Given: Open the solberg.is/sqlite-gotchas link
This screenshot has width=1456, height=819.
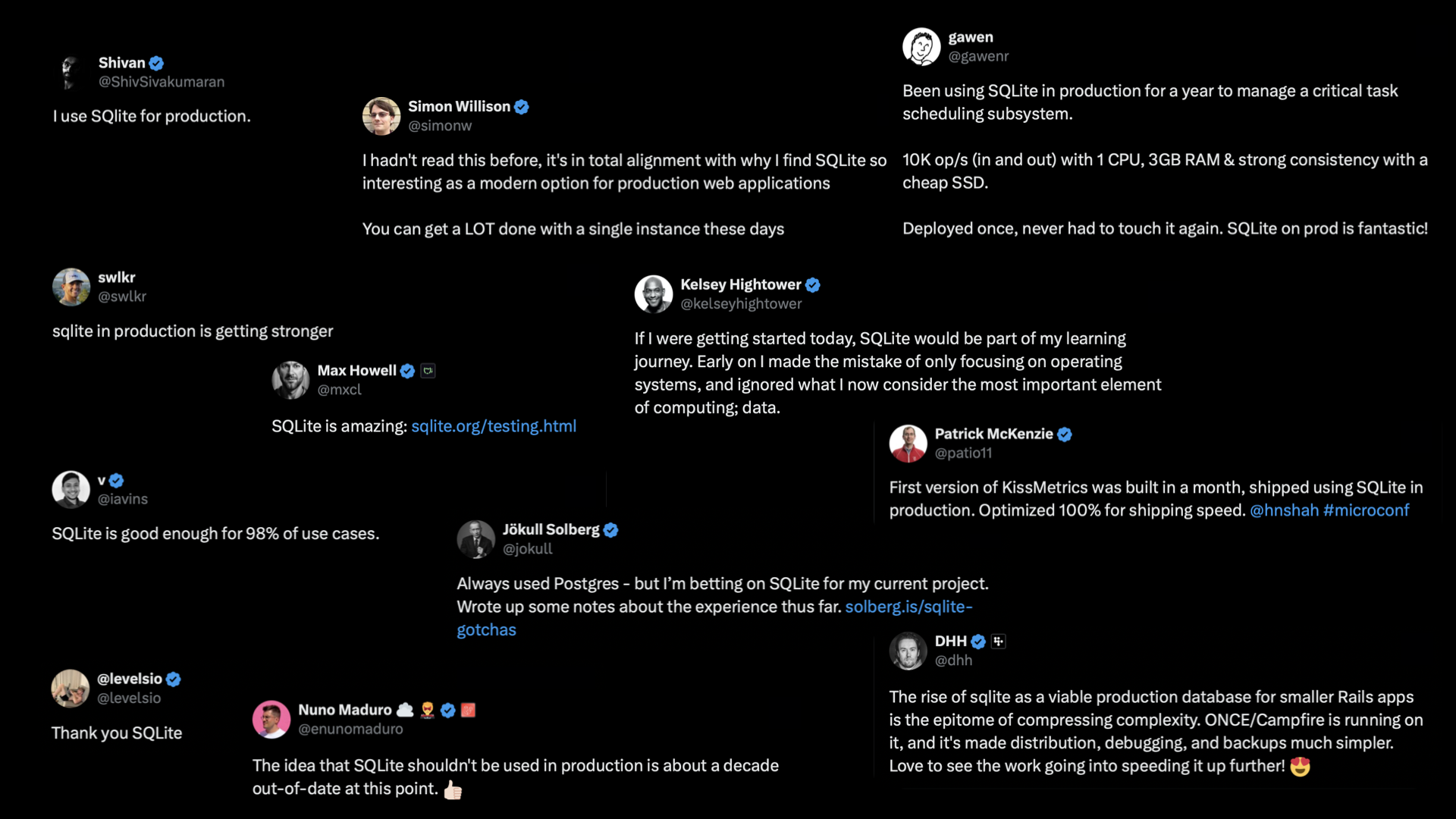Looking at the screenshot, I should [x=714, y=618].
